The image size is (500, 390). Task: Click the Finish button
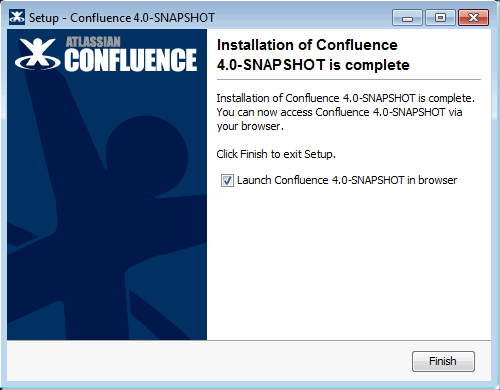(443, 361)
